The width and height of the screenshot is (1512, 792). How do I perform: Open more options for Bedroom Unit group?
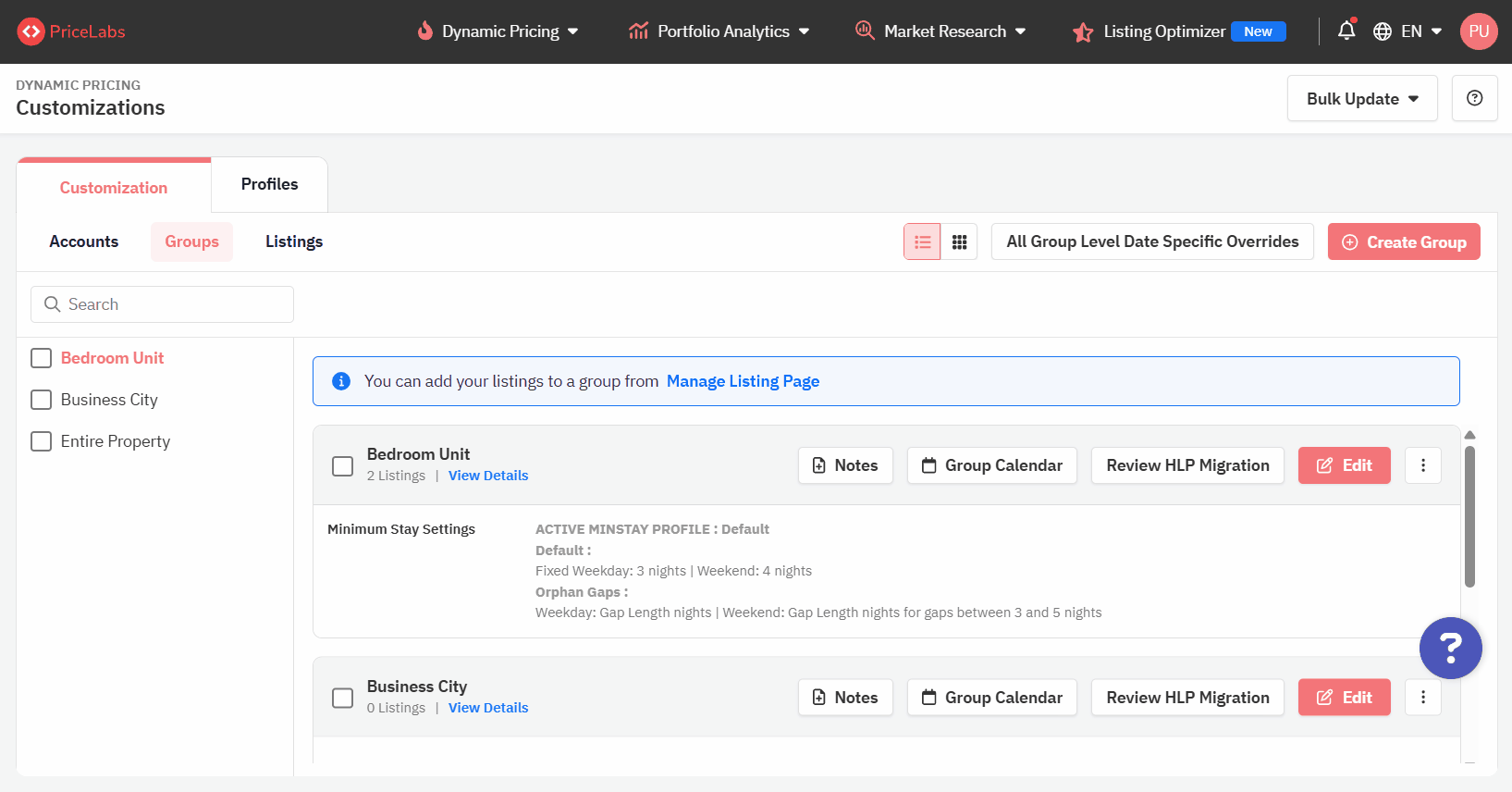pos(1422,465)
